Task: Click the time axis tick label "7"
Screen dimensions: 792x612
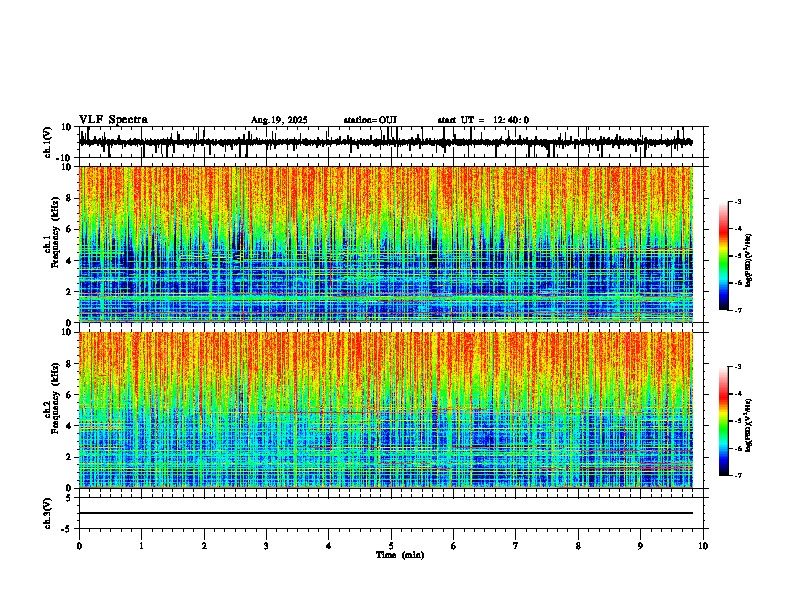Action: pos(516,546)
